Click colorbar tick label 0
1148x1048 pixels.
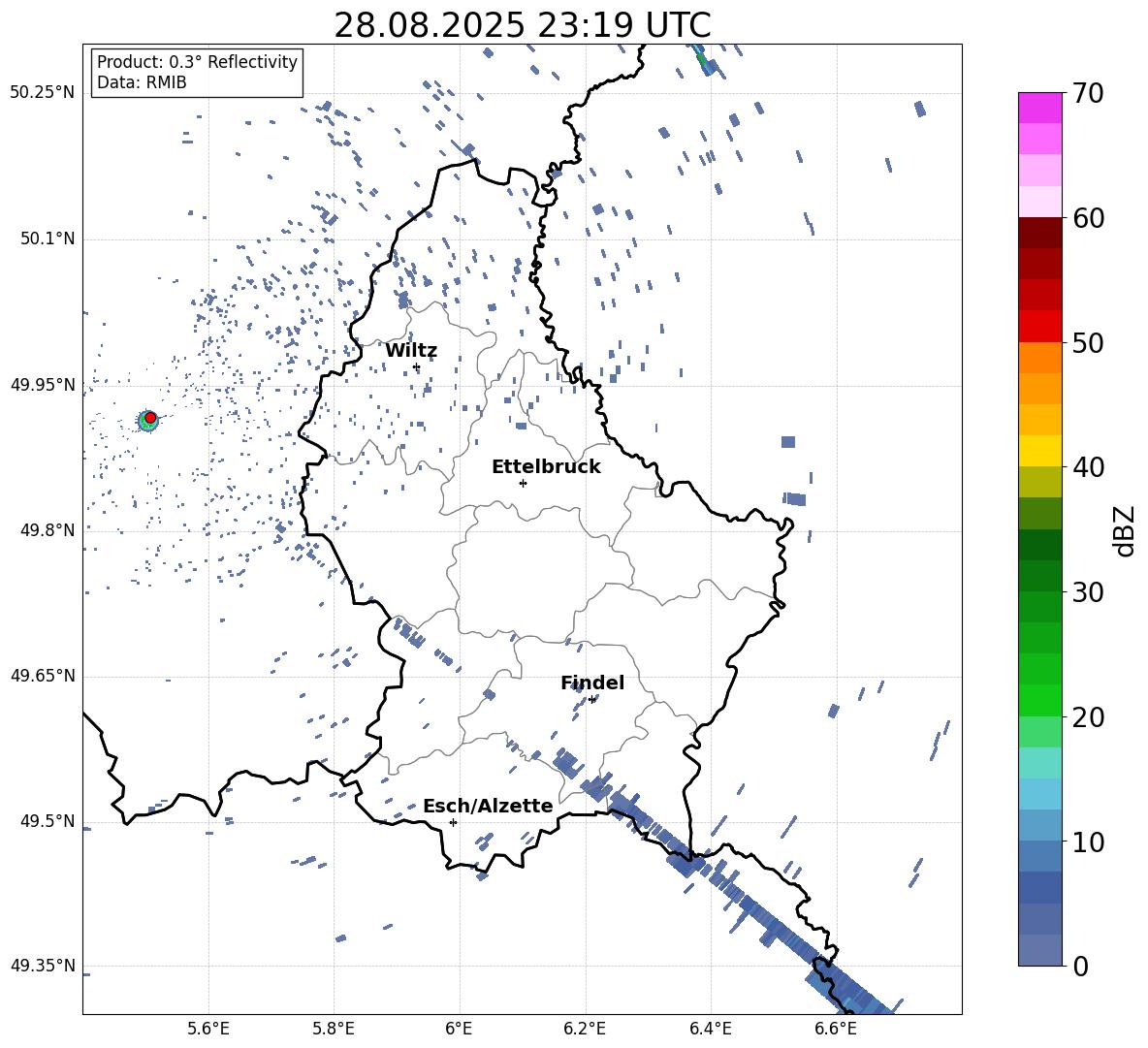coord(1080,967)
